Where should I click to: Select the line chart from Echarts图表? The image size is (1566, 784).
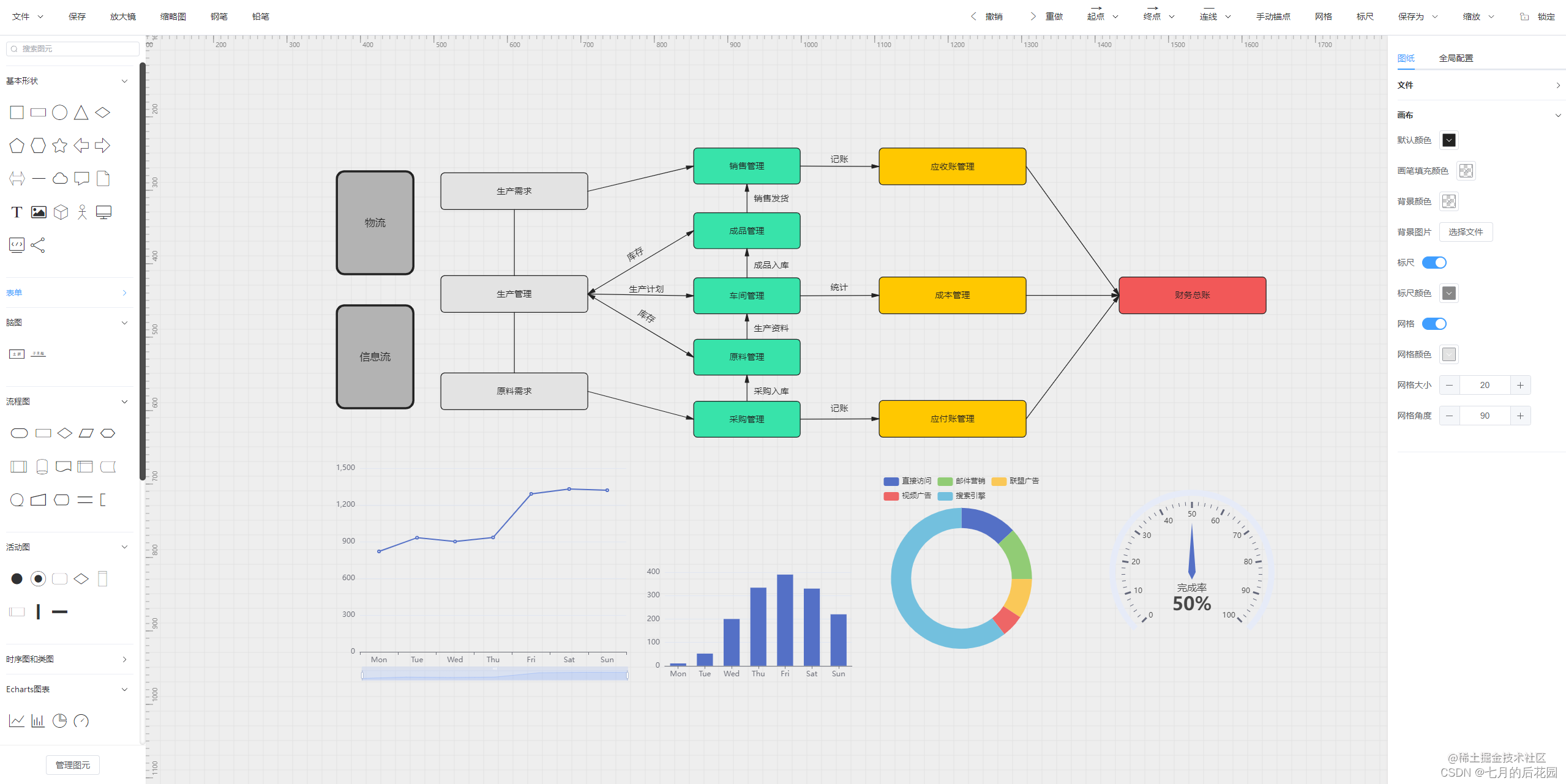(x=17, y=721)
